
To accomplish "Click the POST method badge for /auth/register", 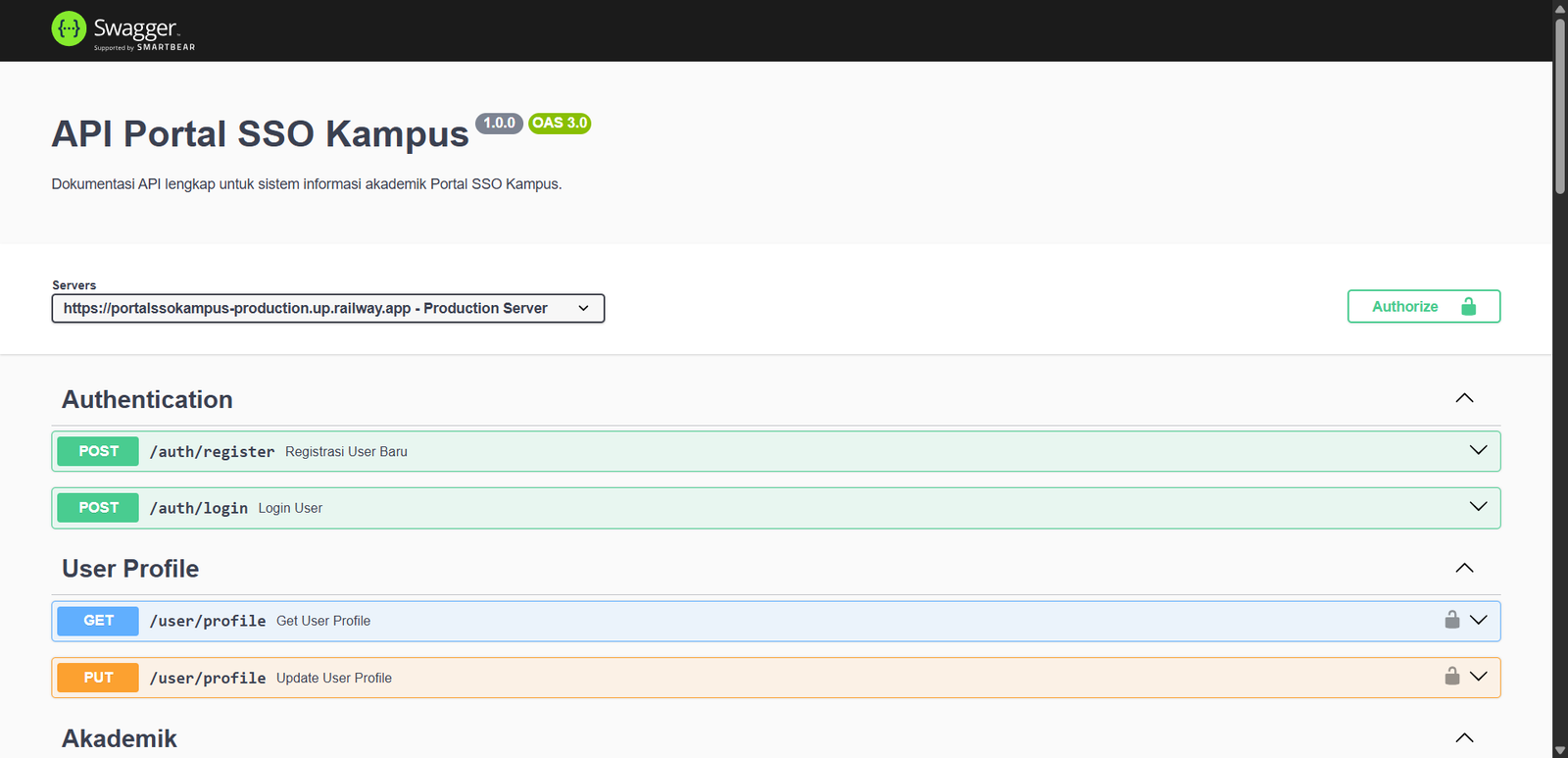I will [98, 451].
